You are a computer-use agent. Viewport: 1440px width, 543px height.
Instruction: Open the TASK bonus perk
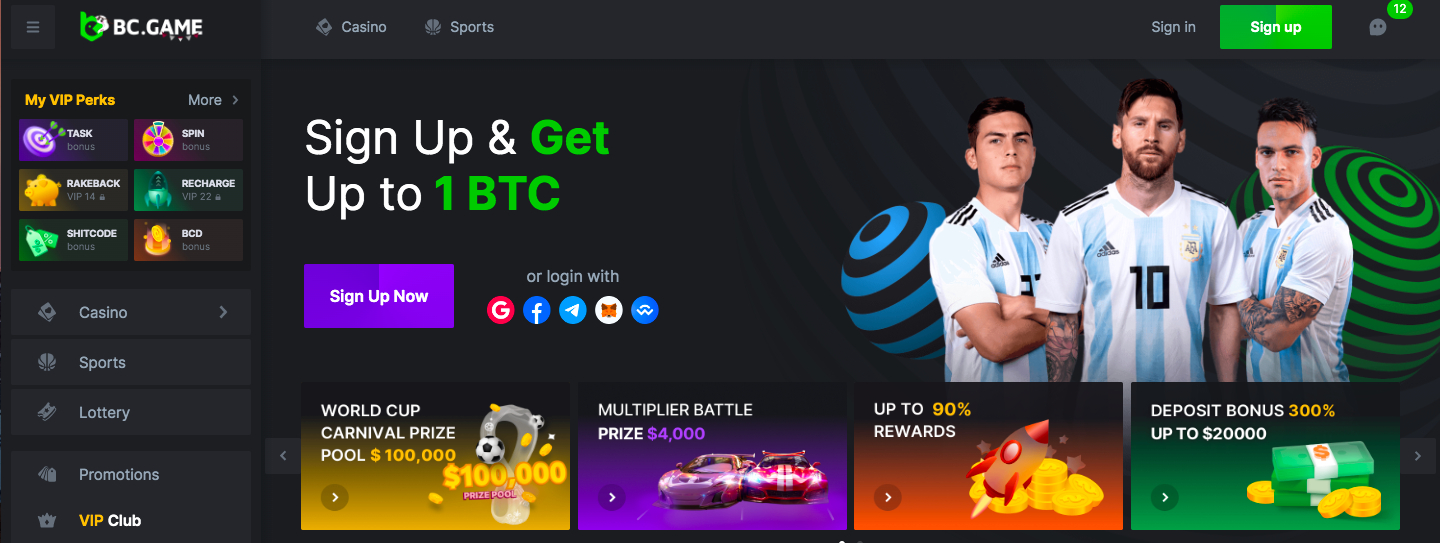73,140
